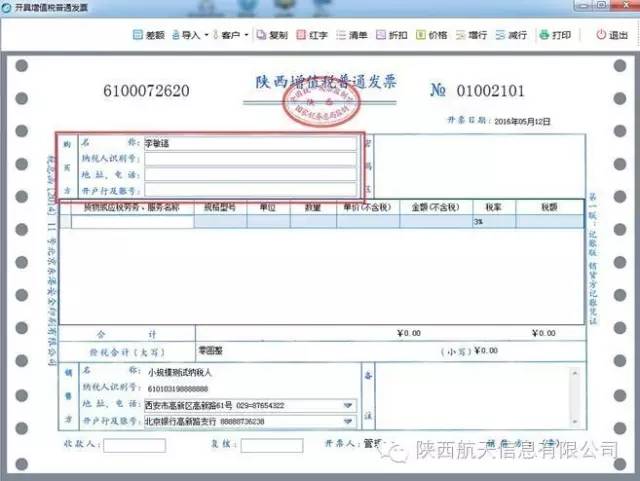Click the 备注 remarks text area
Screen dimensions: 640x481
click(472, 396)
